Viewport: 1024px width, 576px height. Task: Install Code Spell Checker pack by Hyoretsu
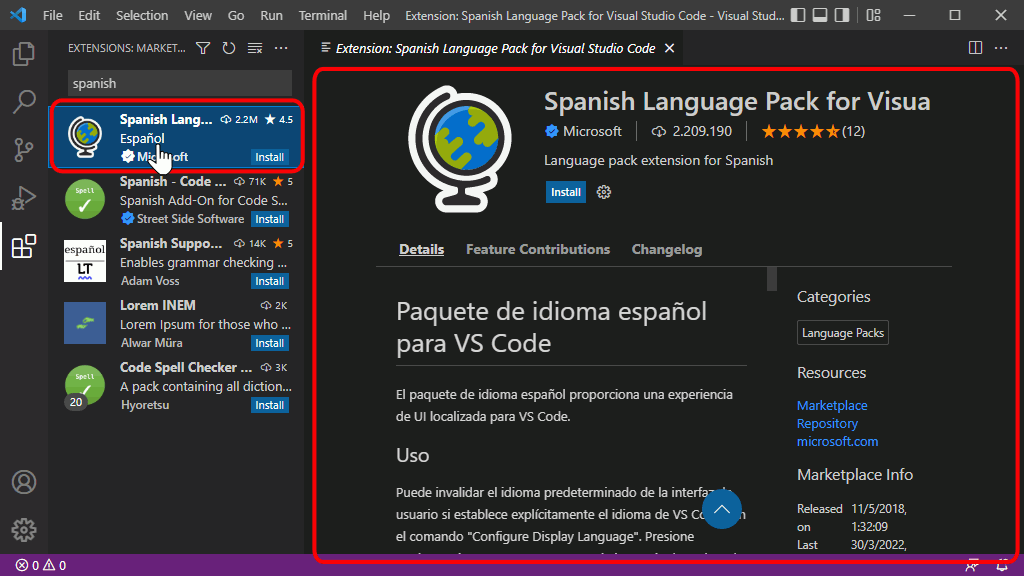coord(270,405)
